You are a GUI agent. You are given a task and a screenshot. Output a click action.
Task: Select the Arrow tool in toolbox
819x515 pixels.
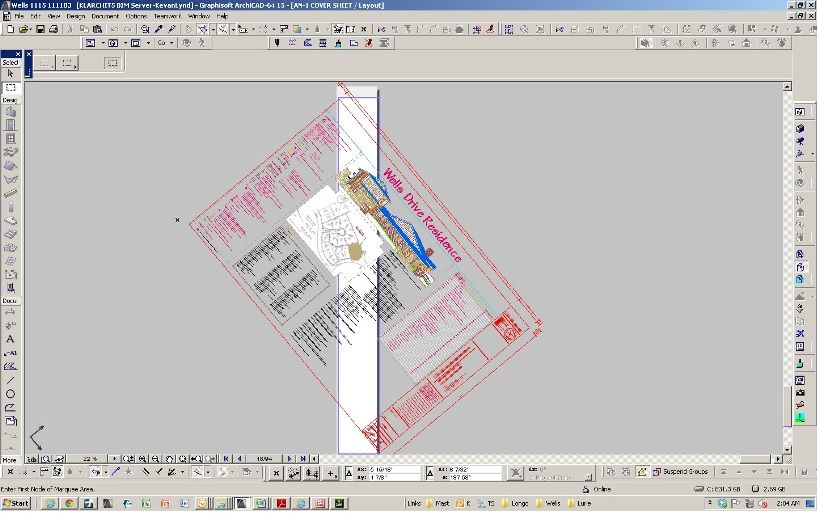point(10,74)
